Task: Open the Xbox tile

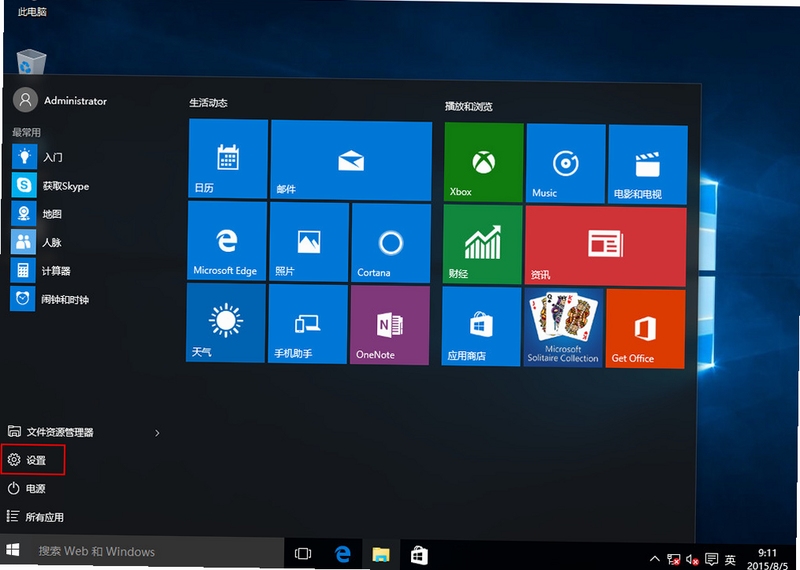Action: click(x=484, y=162)
